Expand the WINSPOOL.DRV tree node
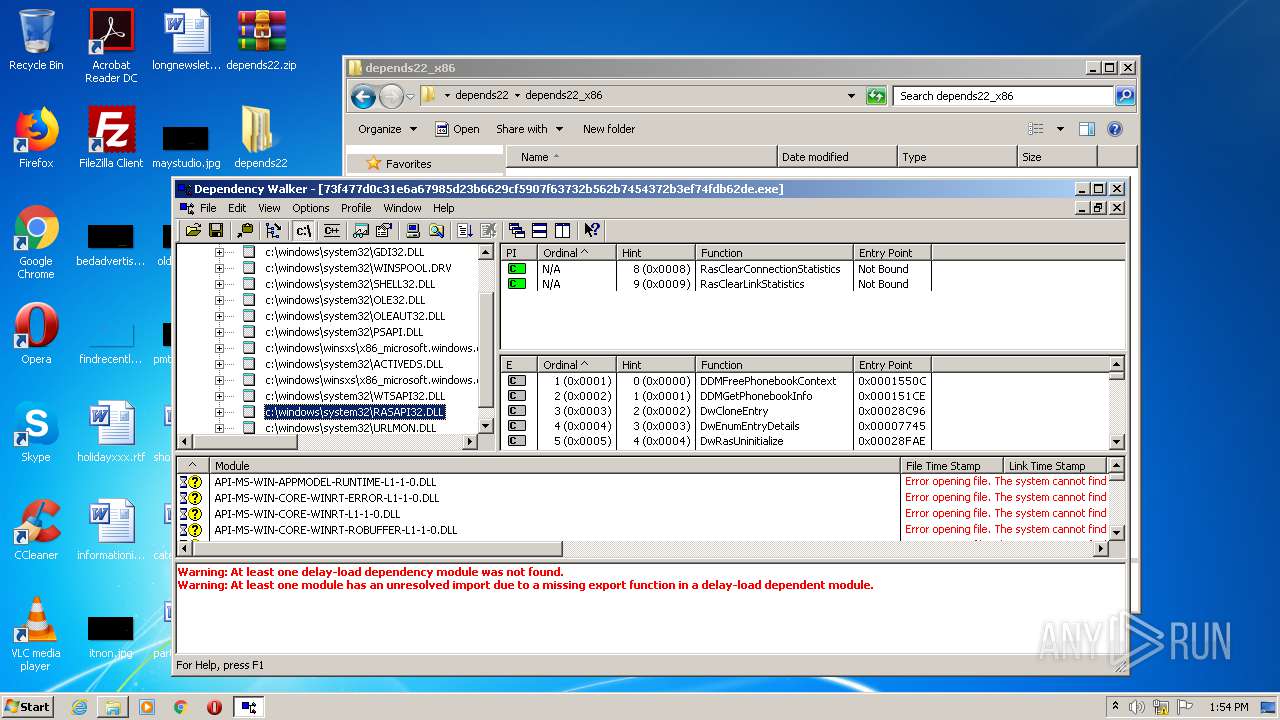The width and height of the screenshot is (1280, 720). (219, 268)
